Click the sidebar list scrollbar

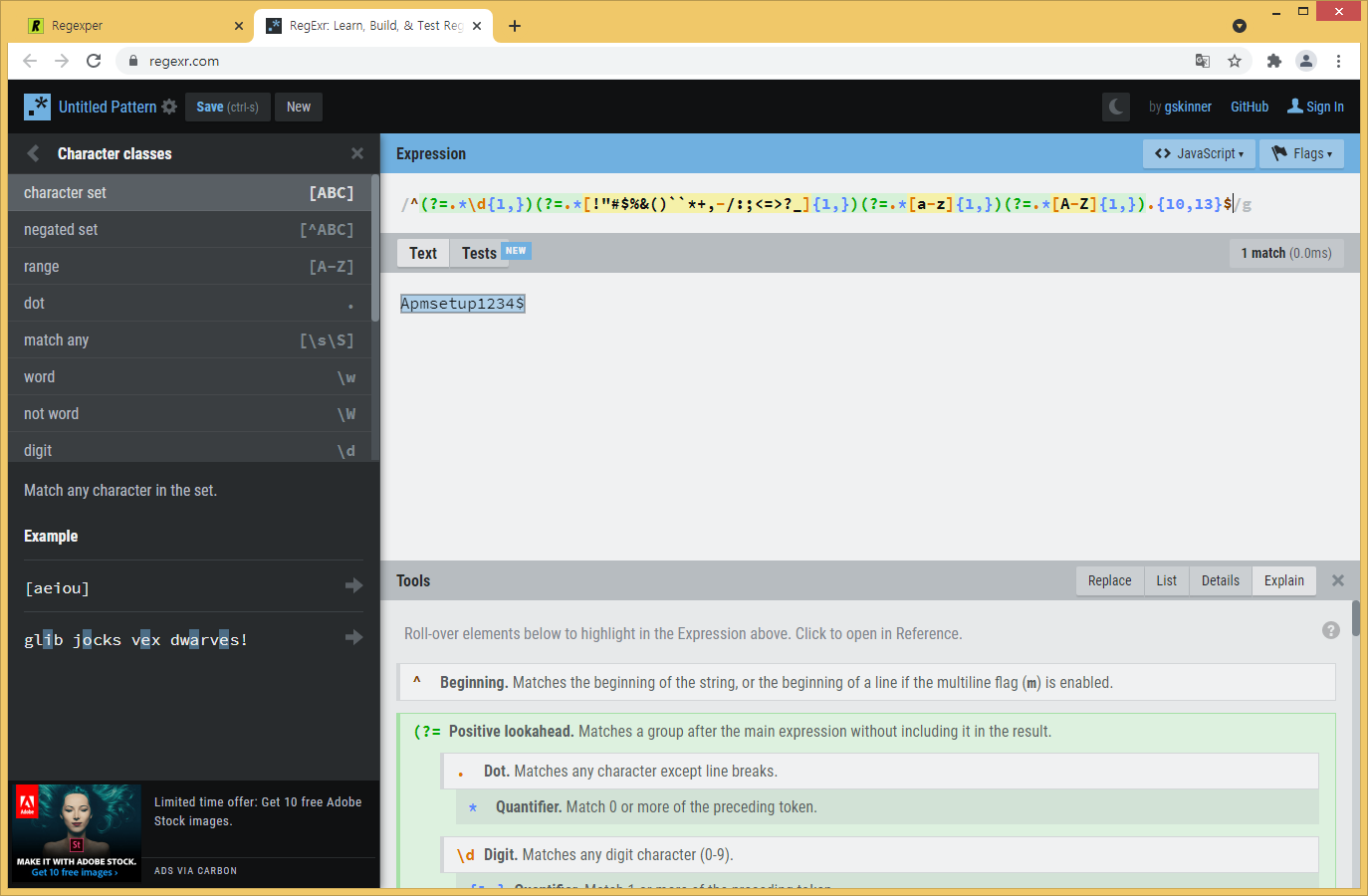click(x=375, y=249)
